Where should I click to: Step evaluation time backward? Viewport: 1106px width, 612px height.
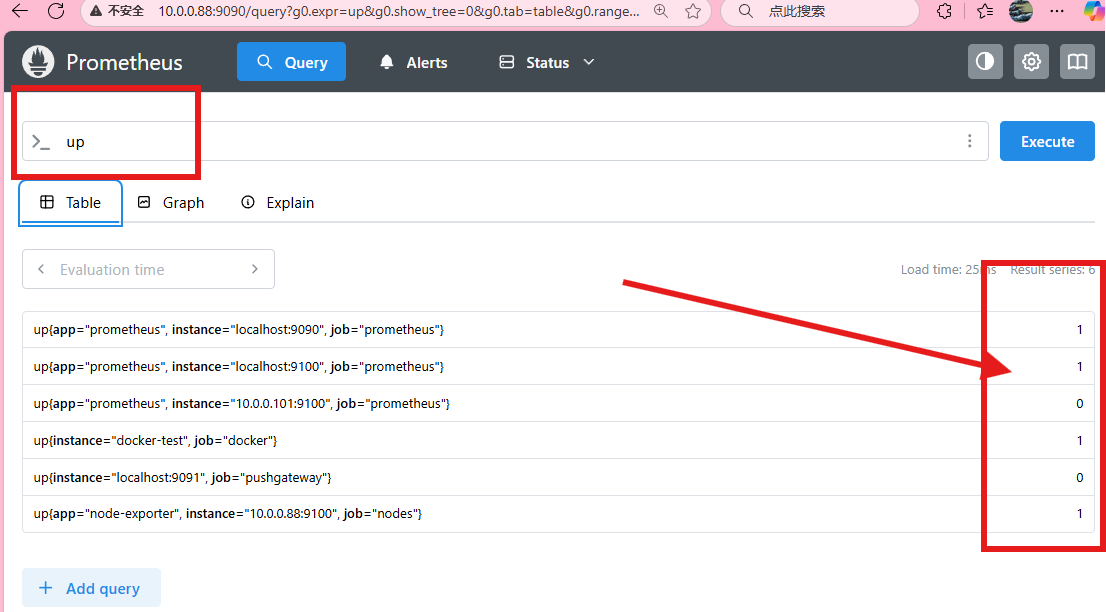click(42, 269)
